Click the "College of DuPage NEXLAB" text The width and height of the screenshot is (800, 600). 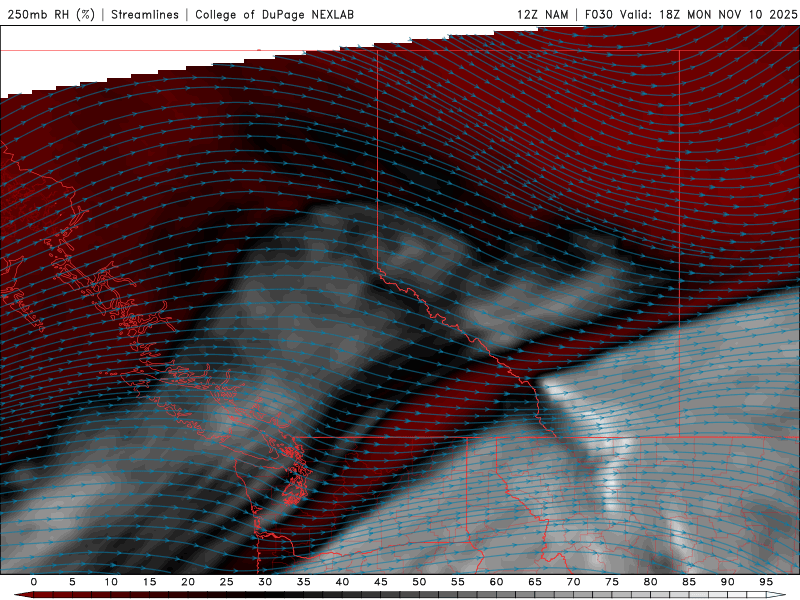click(274, 14)
